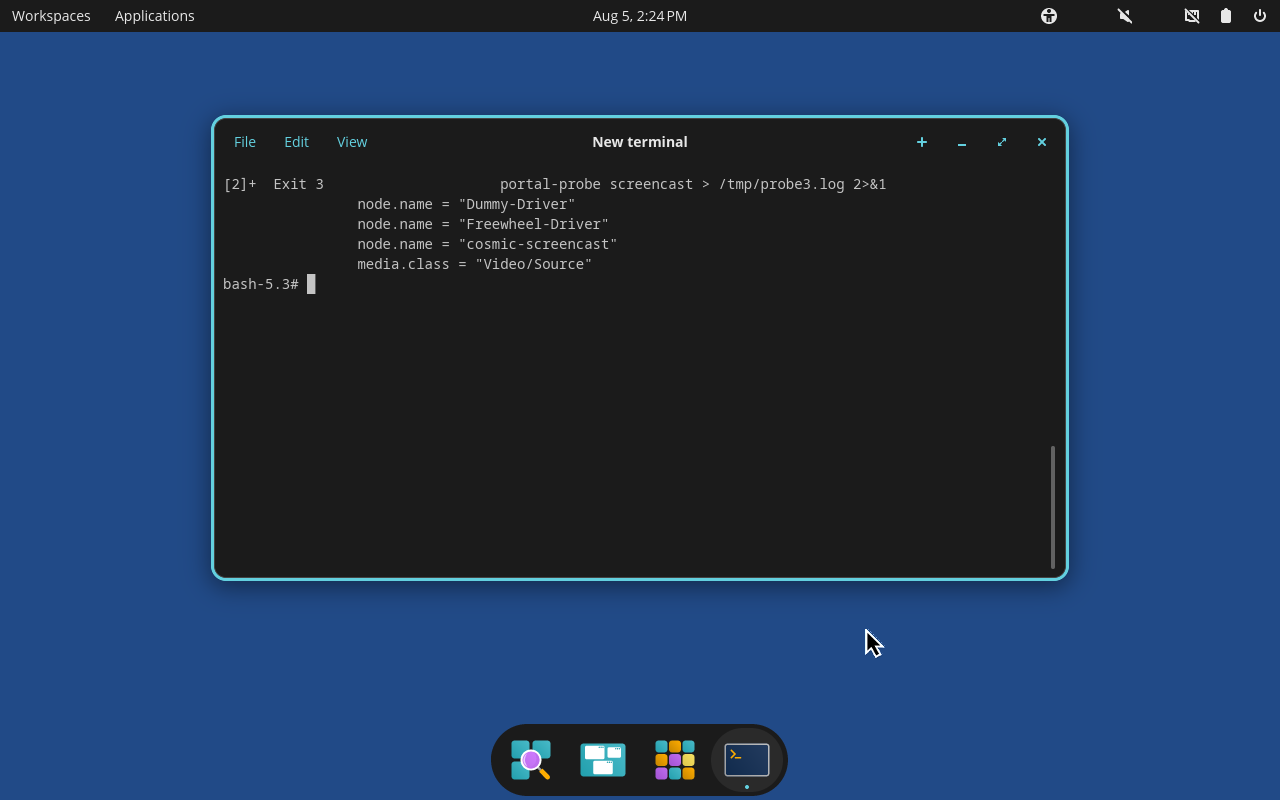Click the New terminal window title
Viewport: 1280px width, 800px height.
[640, 142]
